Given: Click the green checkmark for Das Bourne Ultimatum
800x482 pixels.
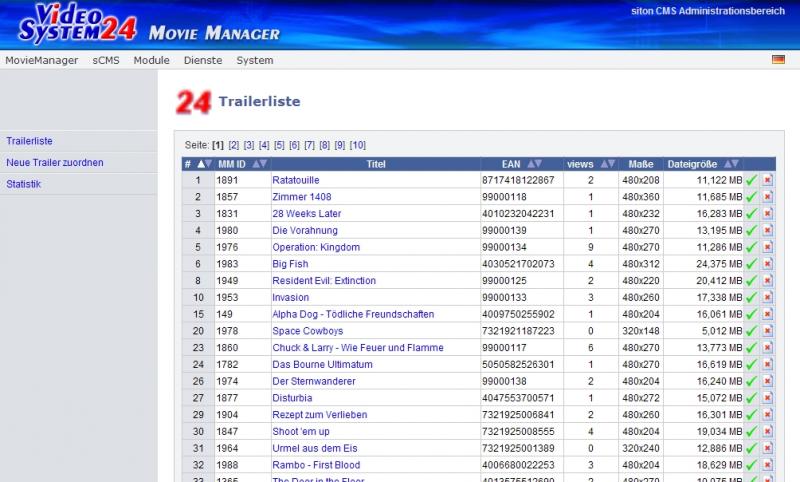Looking at the screenshot, I should (x=752, y=365).
